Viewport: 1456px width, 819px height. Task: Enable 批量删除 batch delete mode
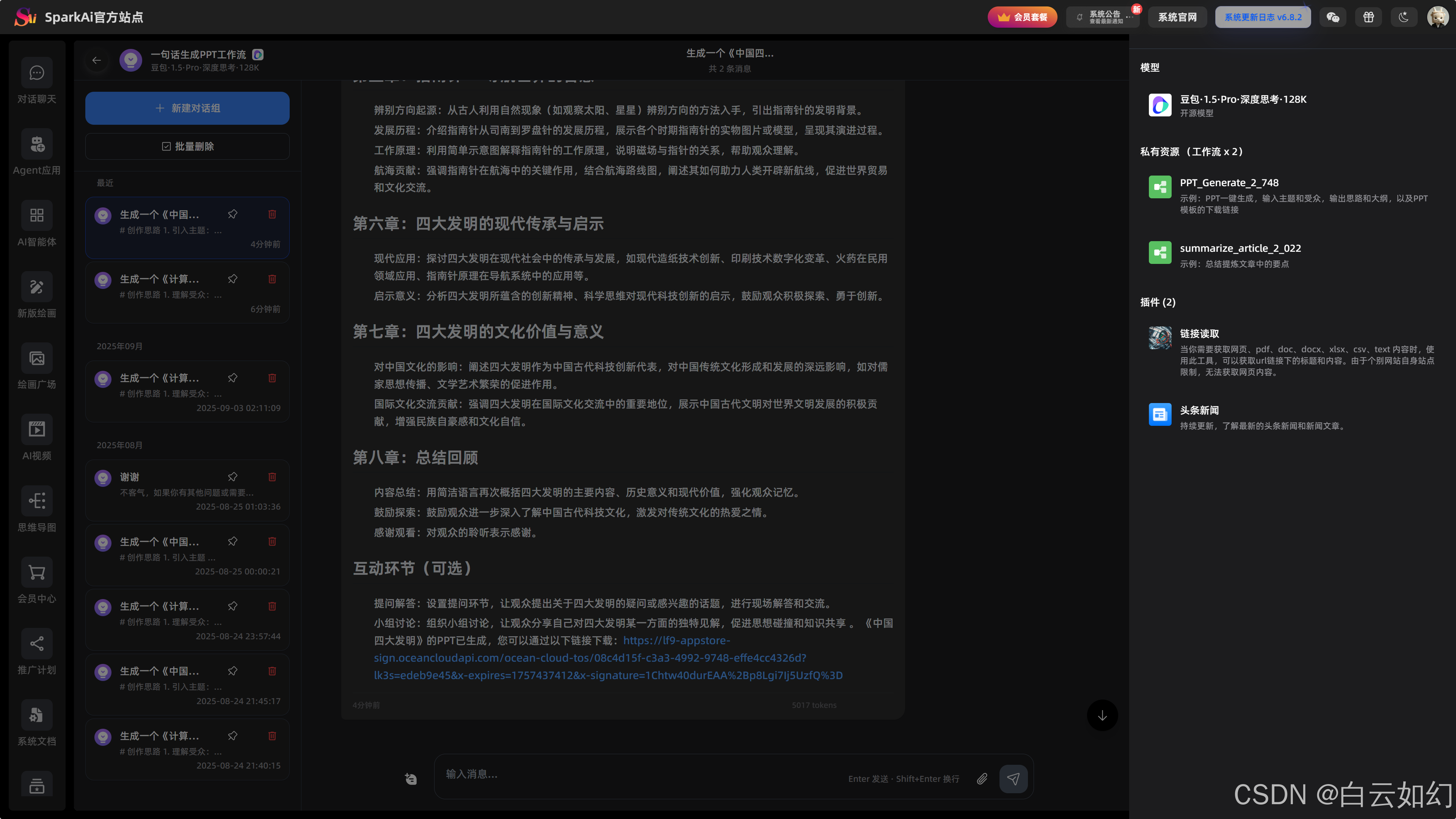(x=187, y=146)
